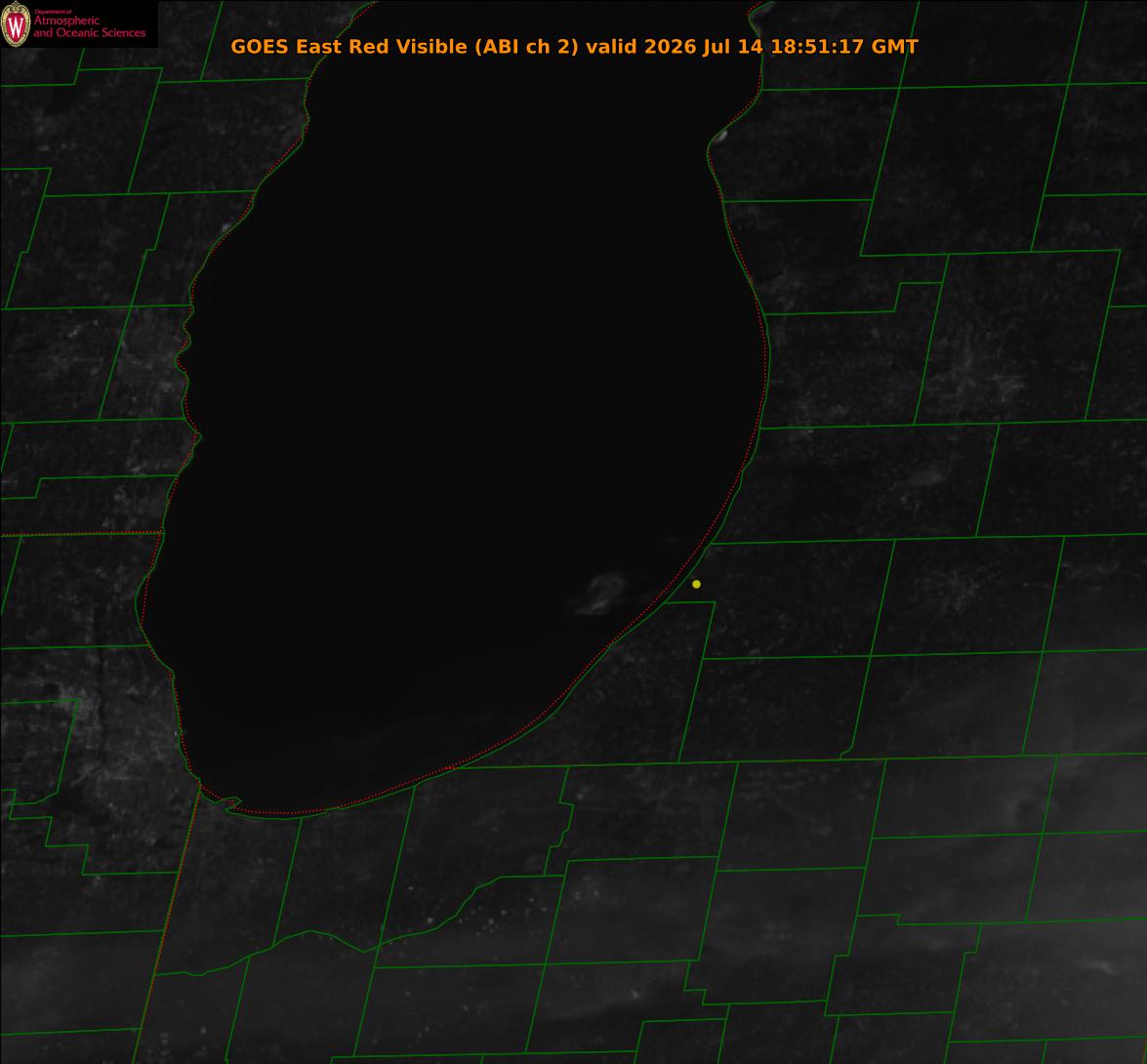Click the '(ABI ch 2)' channel label
The width and height of the screenshot is (1147, 1064).
tap(527, 47)
